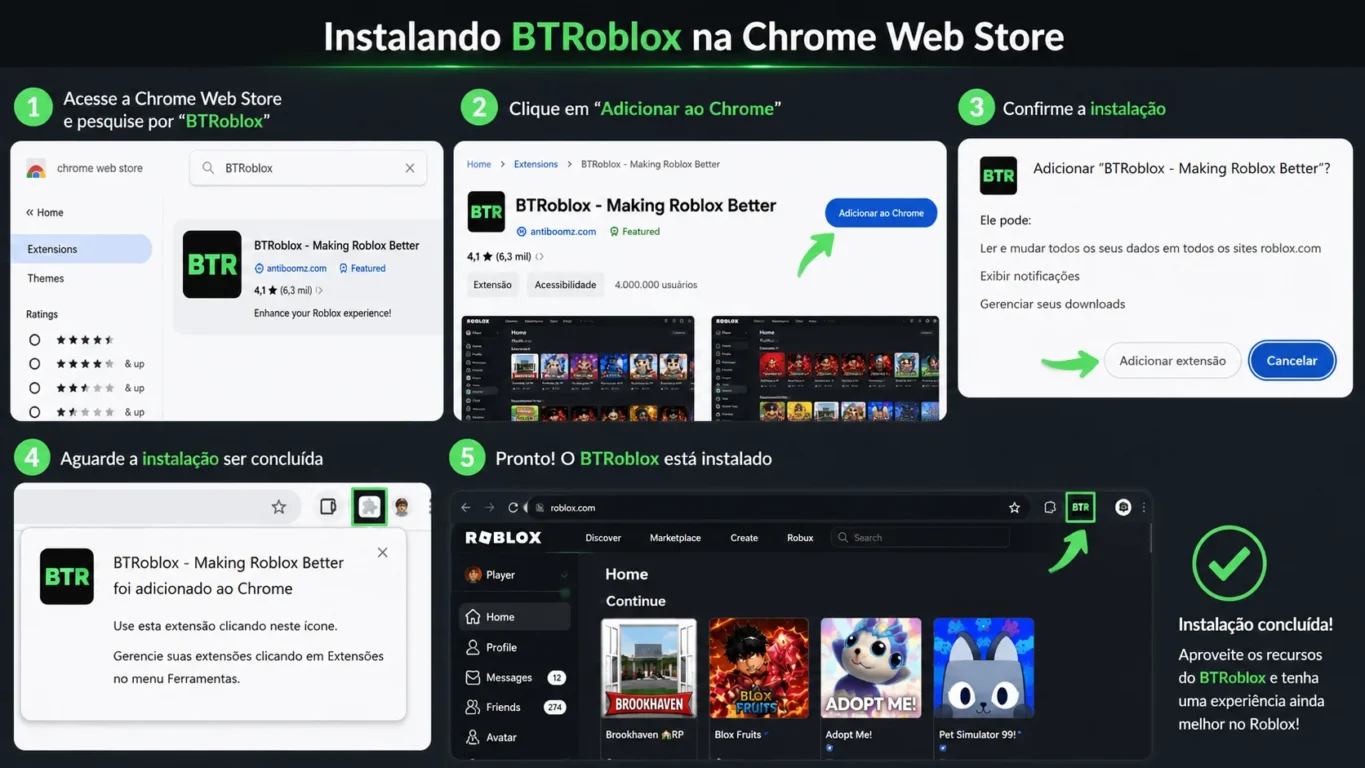Choose the 4.5-star rating radio option
The image size is (1365, 768).
[x=35, y=340]
